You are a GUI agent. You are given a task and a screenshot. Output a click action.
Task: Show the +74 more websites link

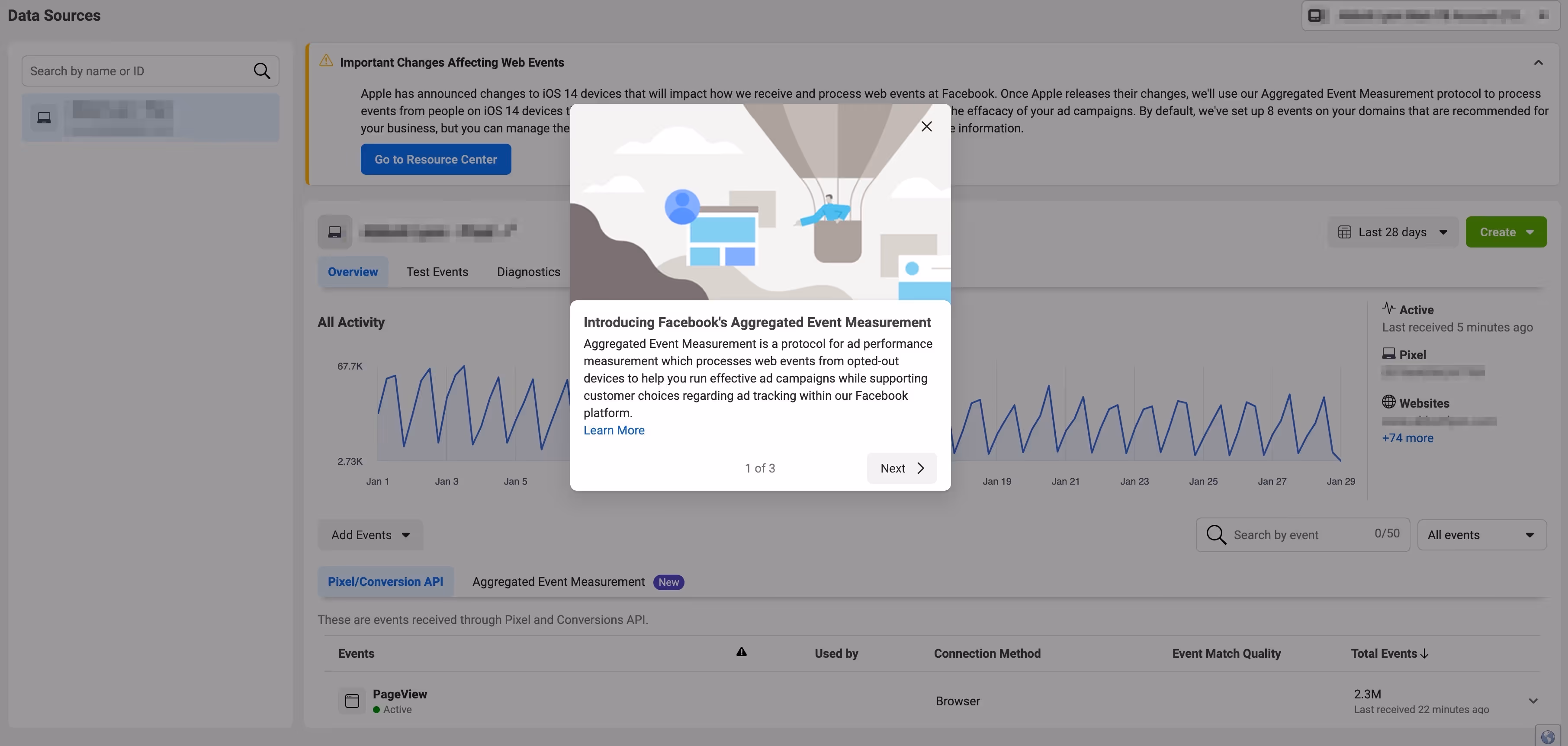[x=1407, y=438]
